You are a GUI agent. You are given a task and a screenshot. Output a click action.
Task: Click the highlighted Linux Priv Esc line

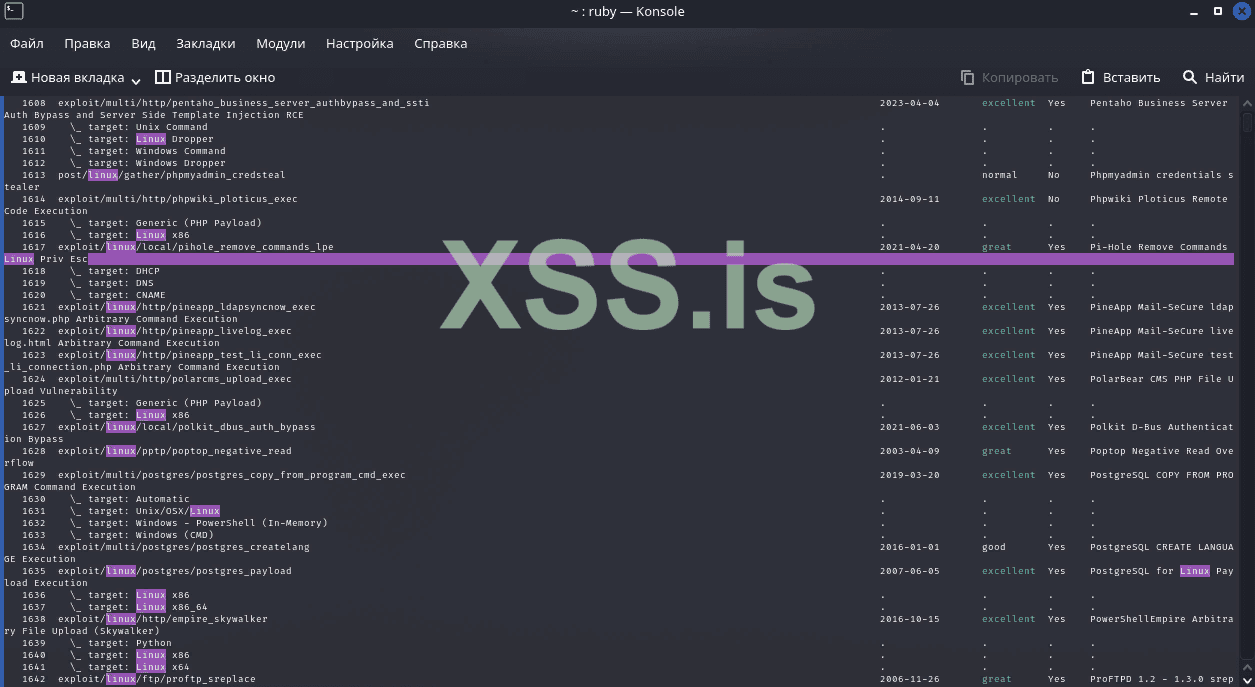pos(620,259)
